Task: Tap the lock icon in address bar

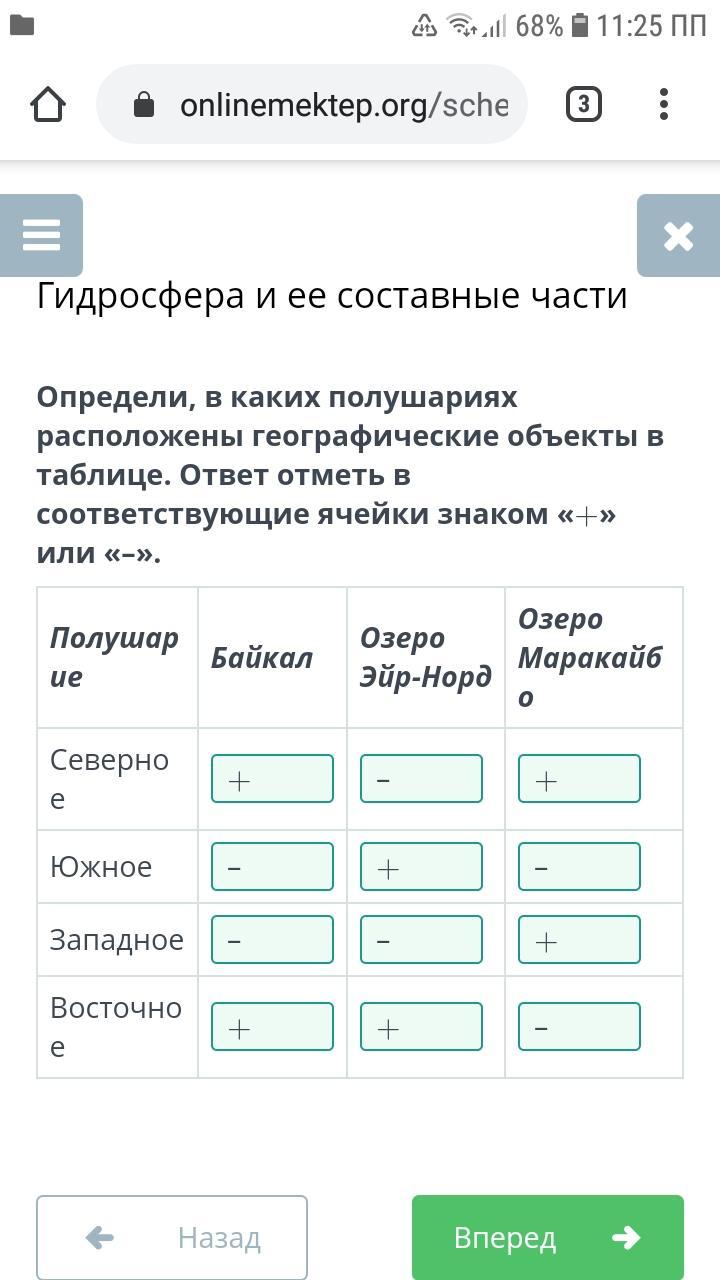Action: pos(144,105)
